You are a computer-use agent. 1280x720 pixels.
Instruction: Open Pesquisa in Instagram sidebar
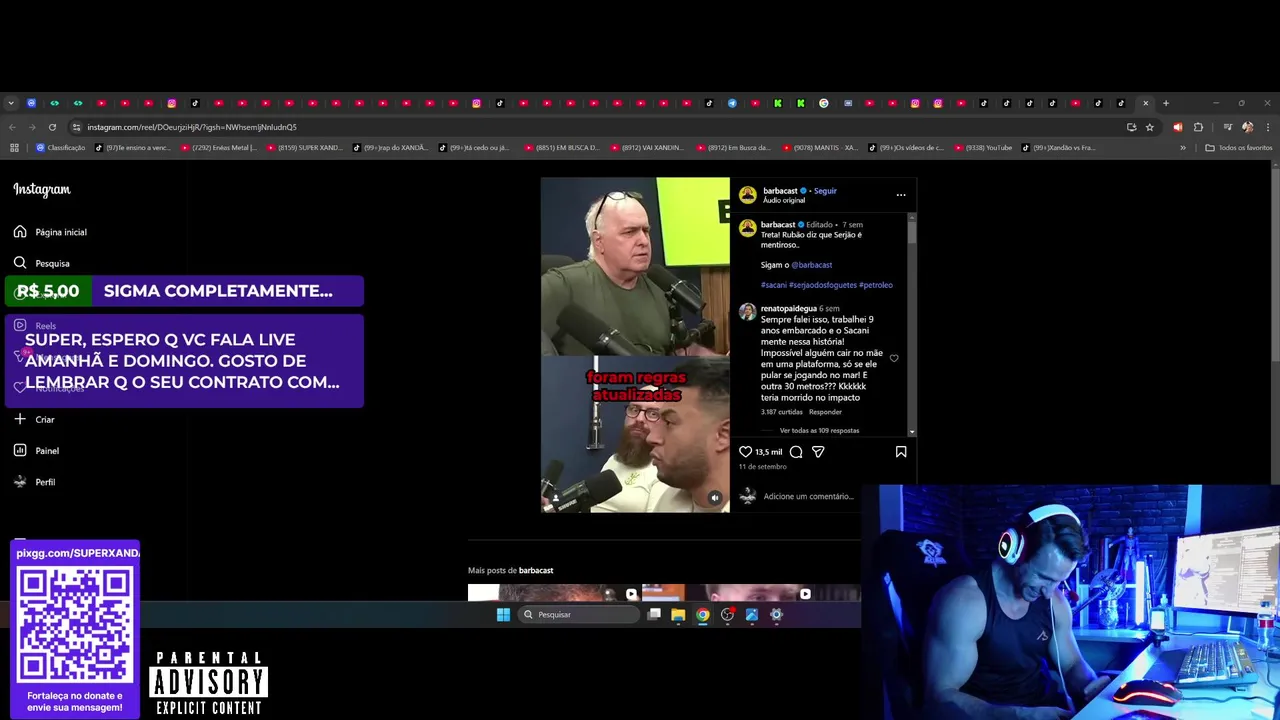(42, 263)
